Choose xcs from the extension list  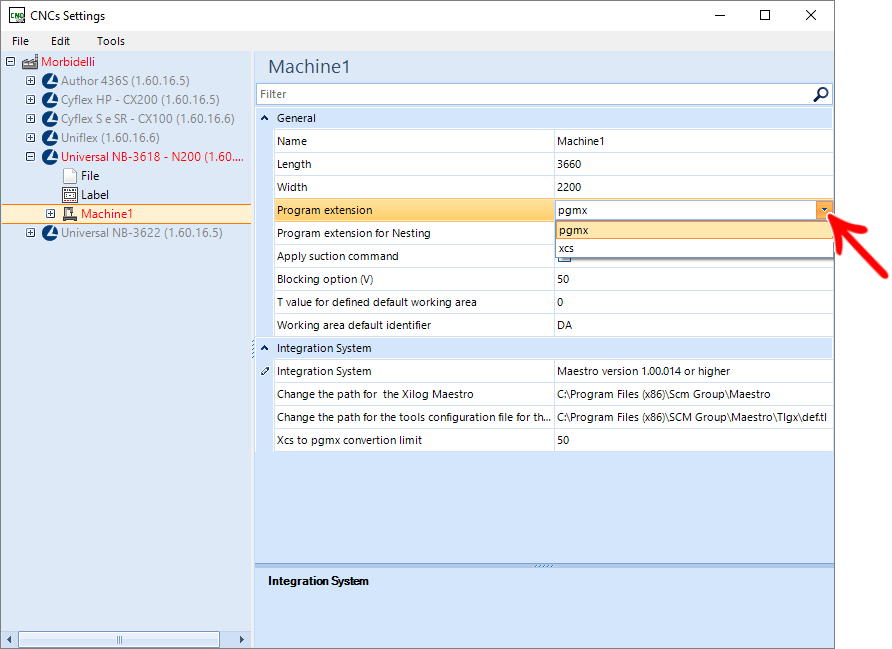click(693, 249)
